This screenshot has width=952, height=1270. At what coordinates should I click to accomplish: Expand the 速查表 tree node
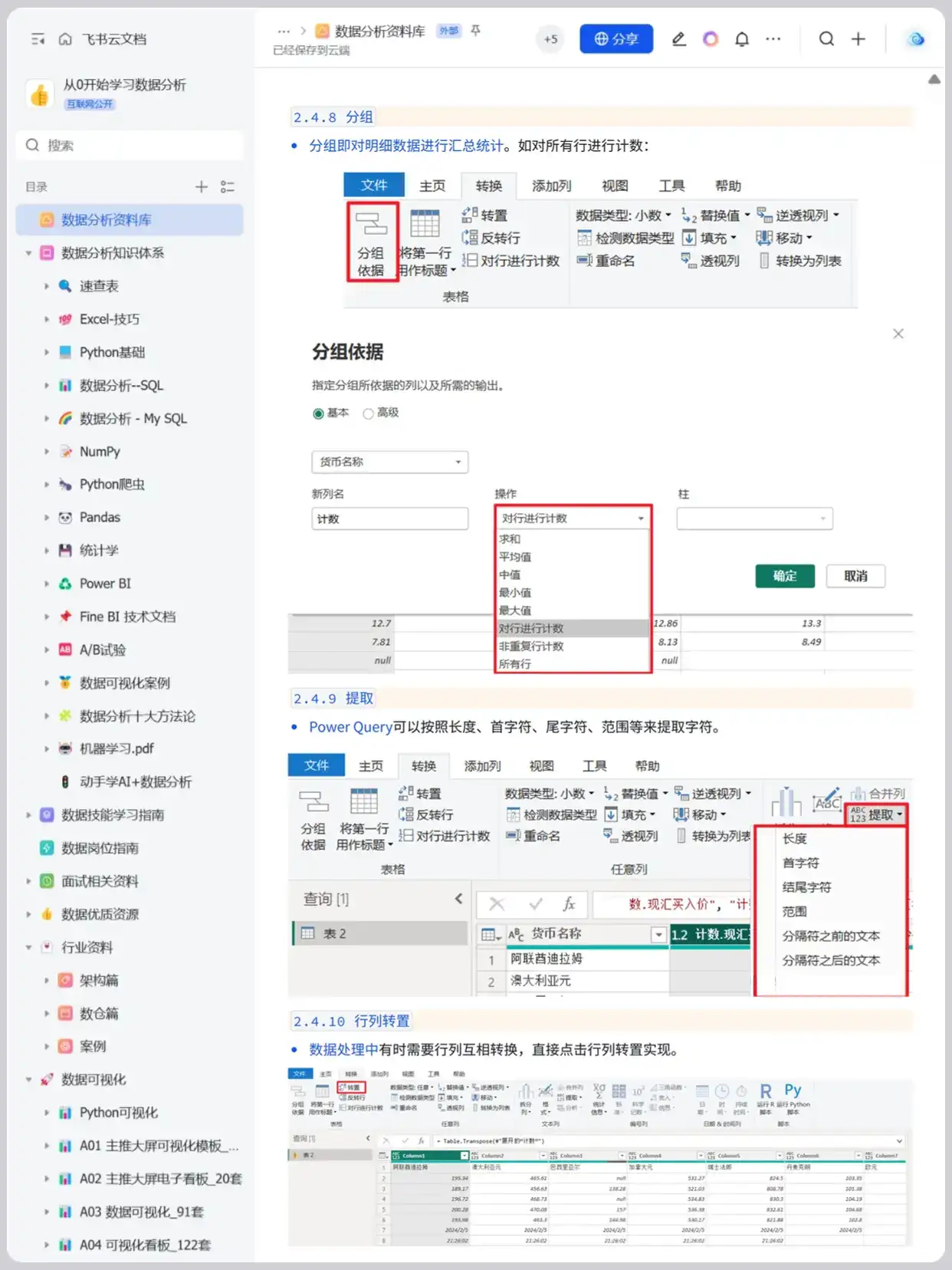(46, 286)
